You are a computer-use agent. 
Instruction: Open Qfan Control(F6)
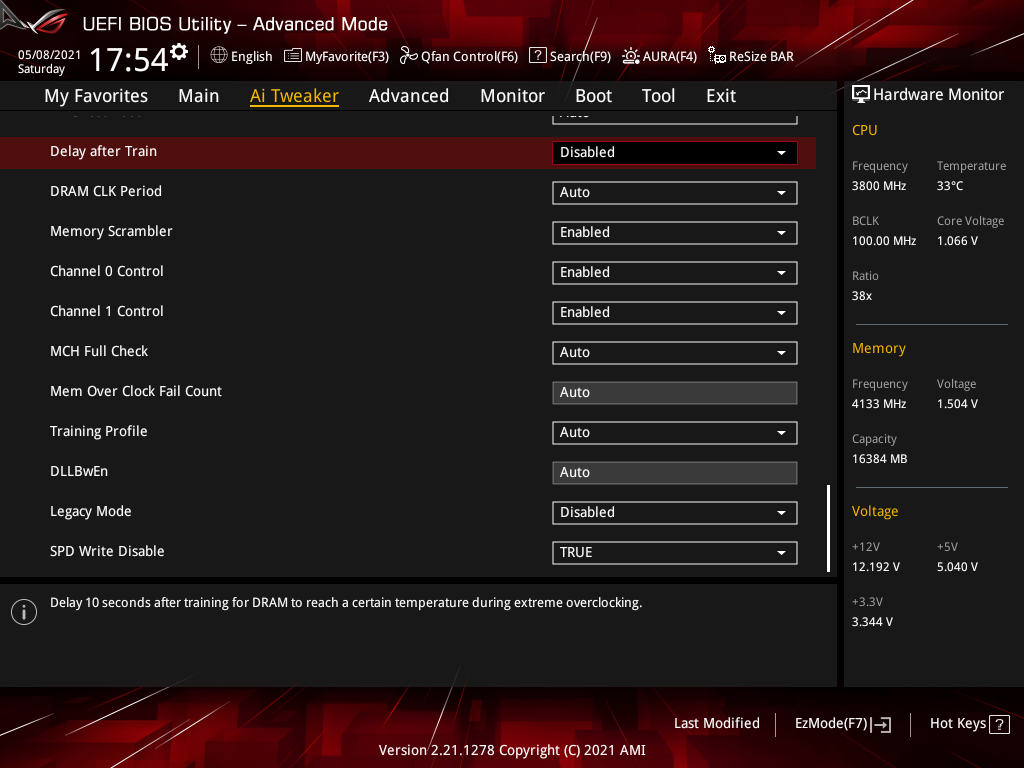(459, 56)
